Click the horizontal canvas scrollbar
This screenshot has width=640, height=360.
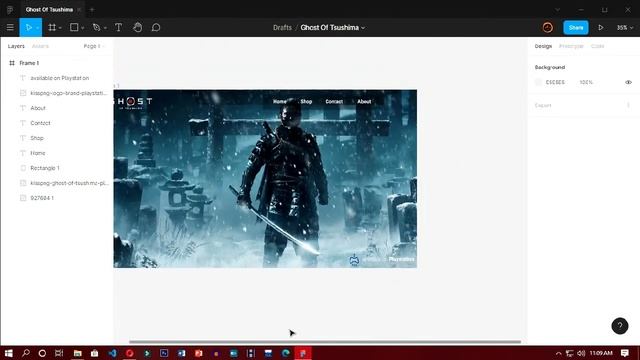[x=325, y=342]
